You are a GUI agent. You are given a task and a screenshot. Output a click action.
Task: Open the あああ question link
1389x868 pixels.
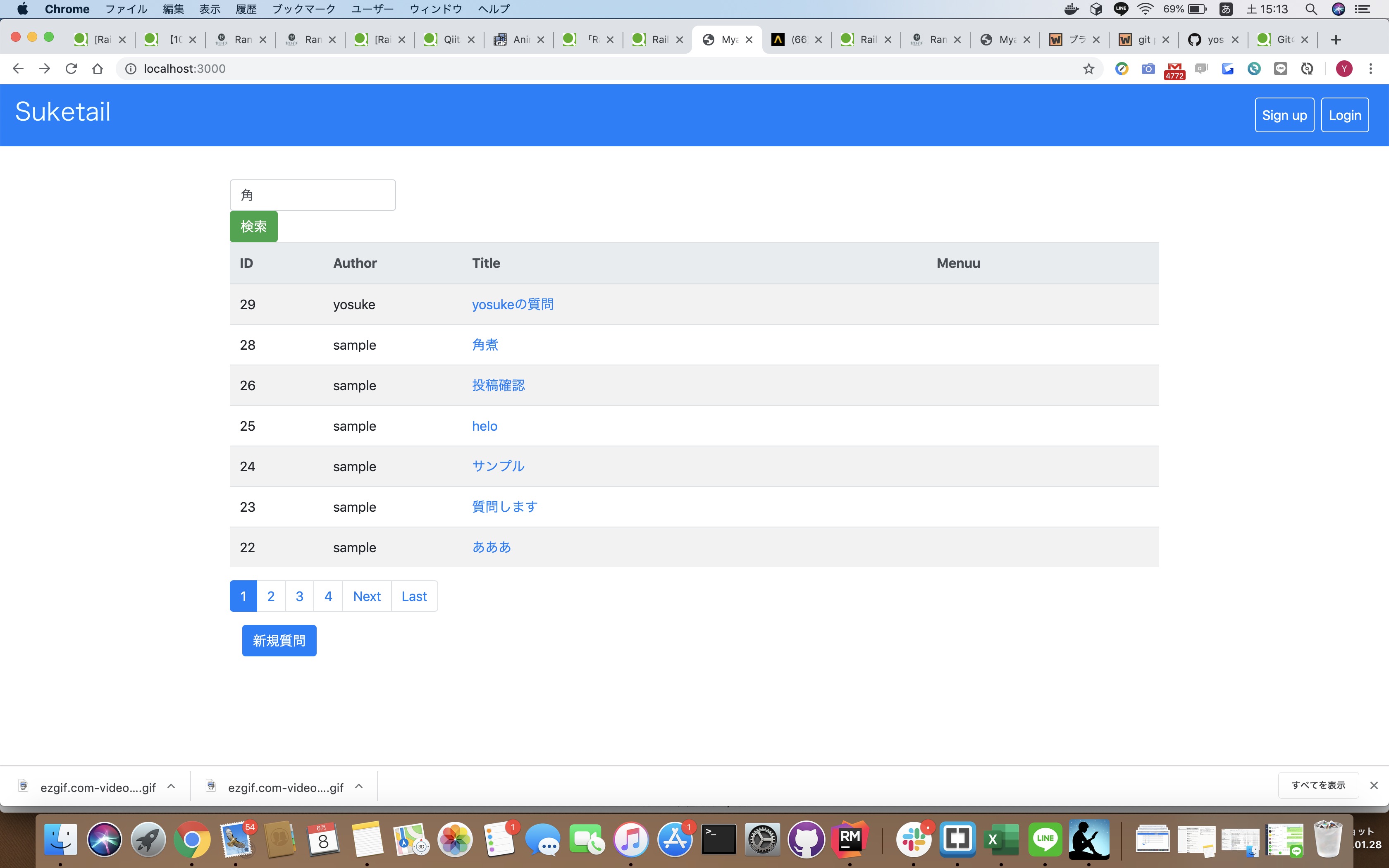point(491,547)
